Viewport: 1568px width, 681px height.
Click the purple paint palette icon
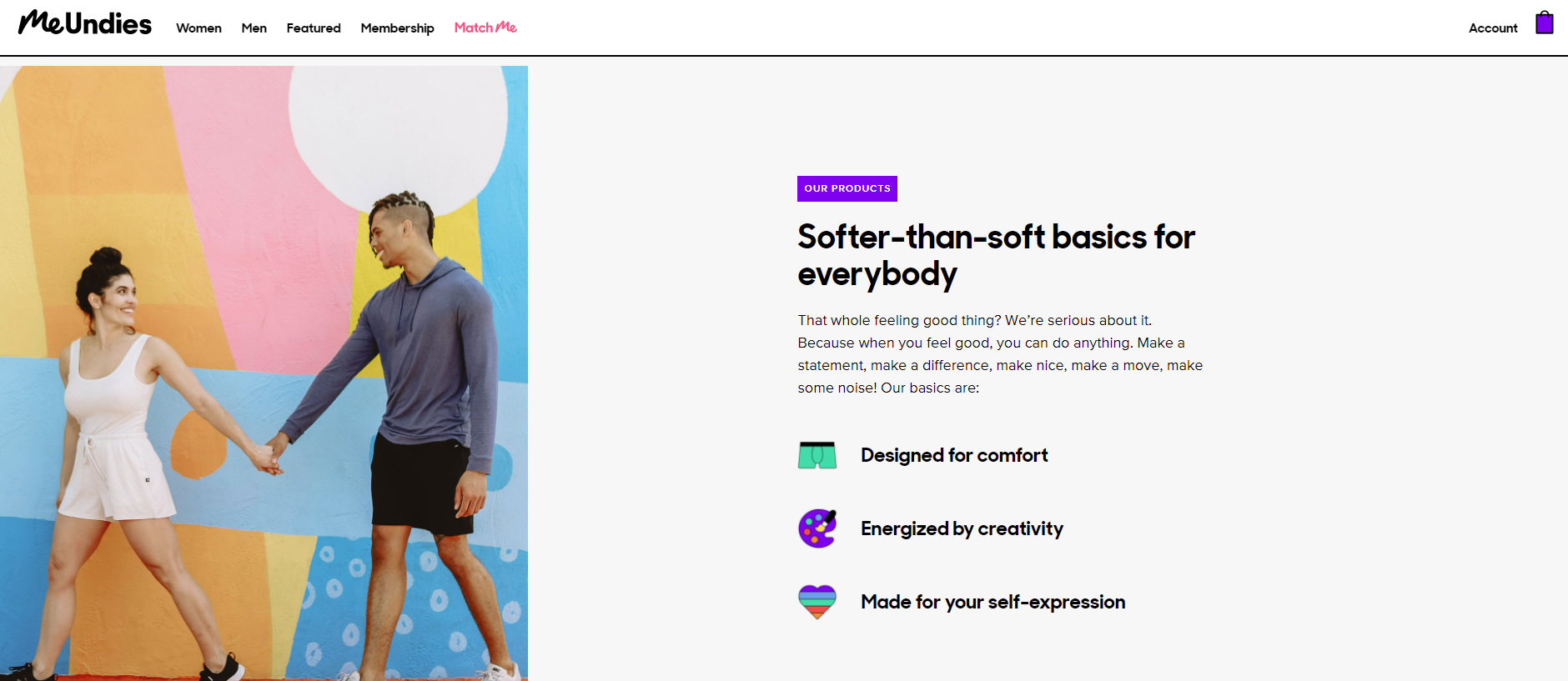[817, 528]
